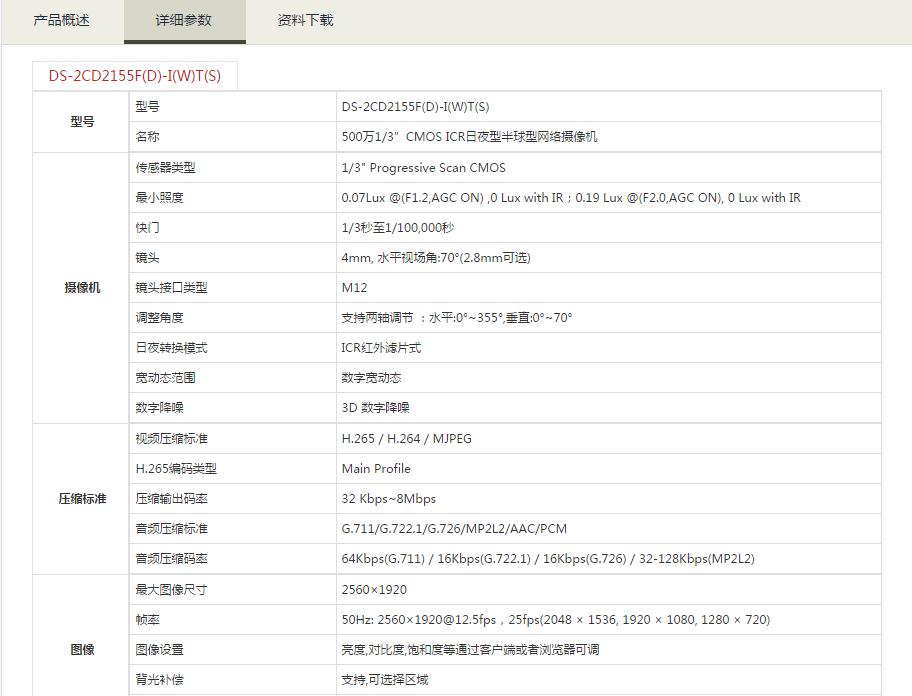Select the 详细参数 tab
The image size is (912, 696).
click(x=184, y=20)
